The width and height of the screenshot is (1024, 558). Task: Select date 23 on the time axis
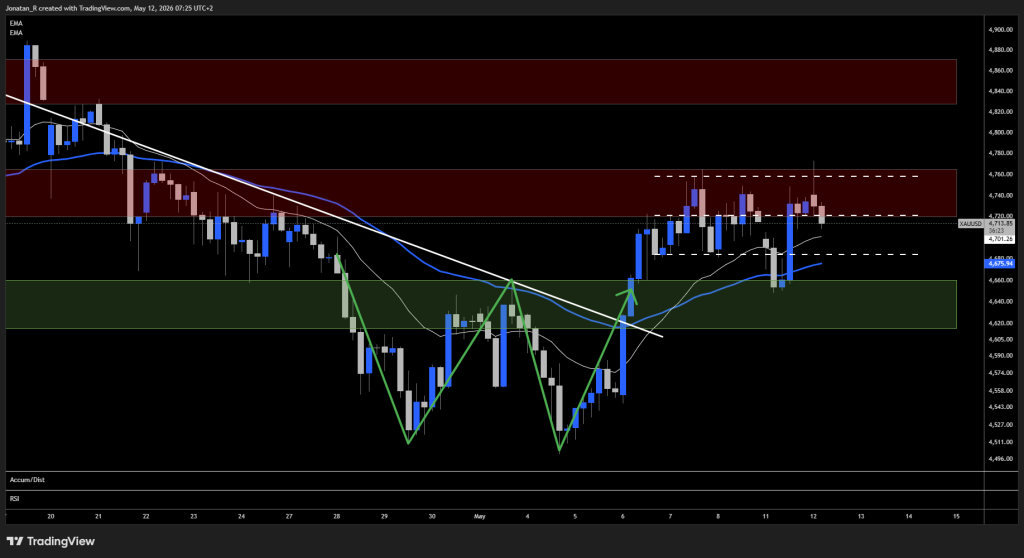pos(194,516)
